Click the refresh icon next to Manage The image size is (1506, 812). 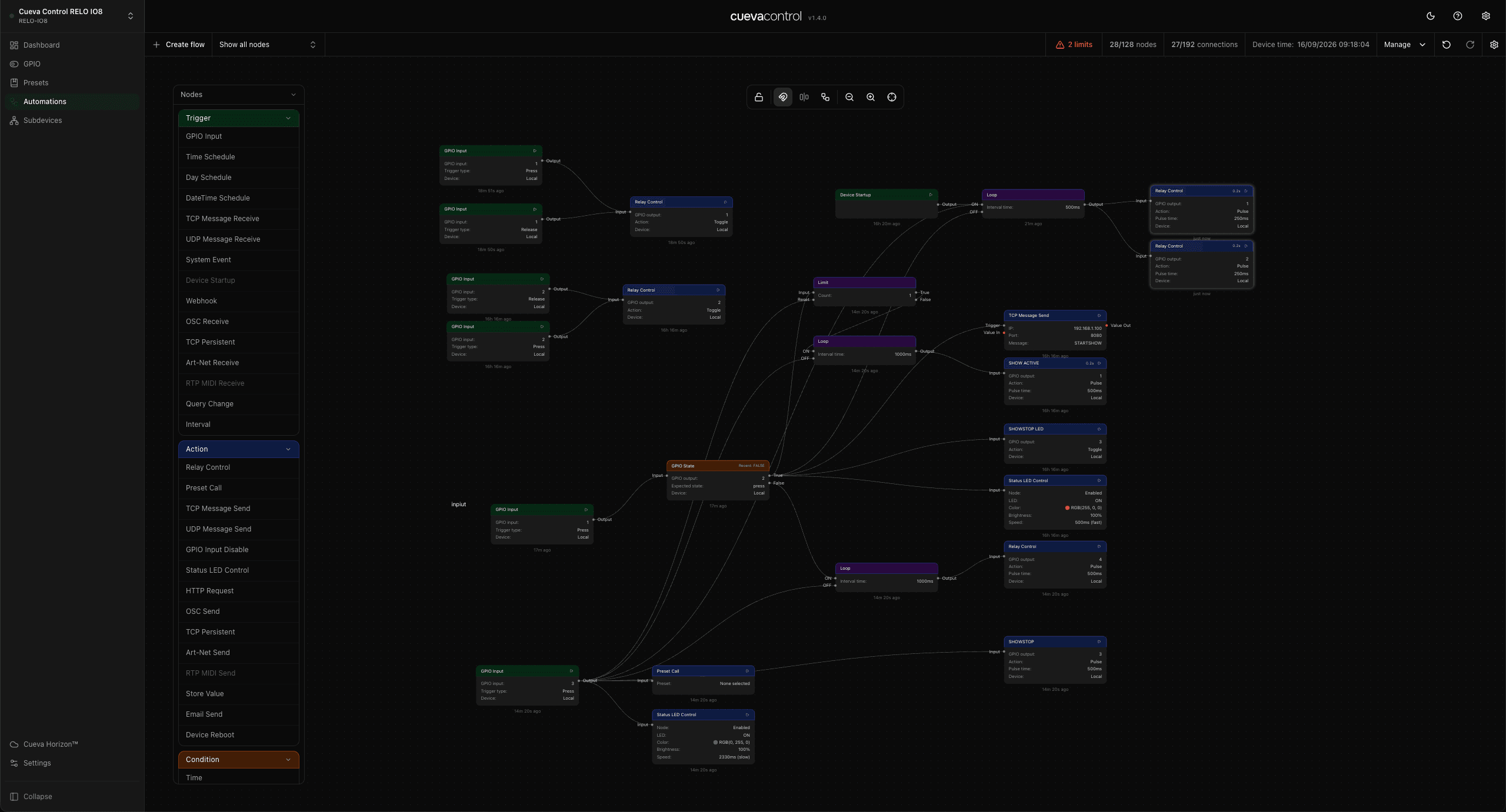coord(1470,45)
